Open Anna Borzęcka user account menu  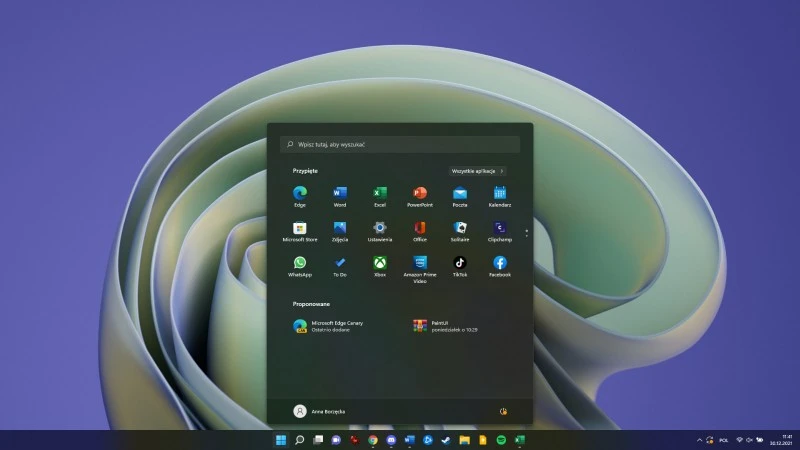coord(319,411)
